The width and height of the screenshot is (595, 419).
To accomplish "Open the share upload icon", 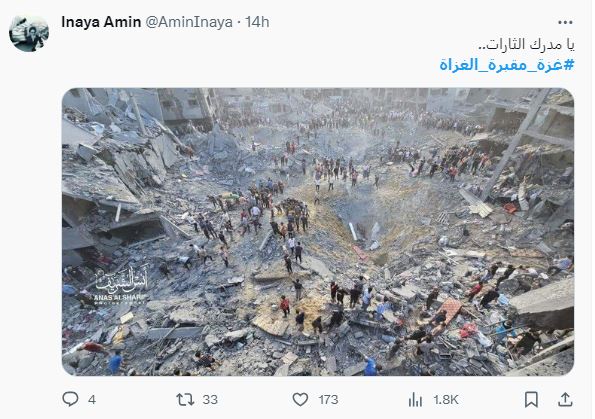I will pyautogui.click(x=565, y=399).
